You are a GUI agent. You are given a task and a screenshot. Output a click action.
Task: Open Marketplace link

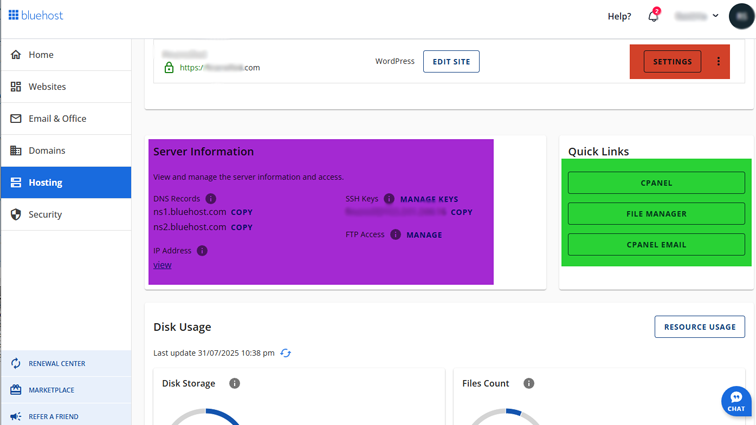(x=66, y=390)
